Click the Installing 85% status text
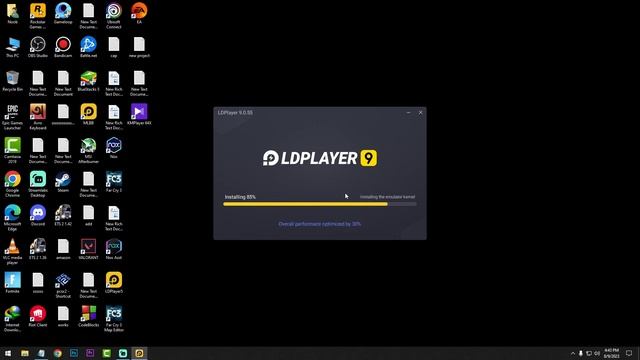The height and width of the screenshot is (360, 640). pyautogui.click(x=240, y=197)
